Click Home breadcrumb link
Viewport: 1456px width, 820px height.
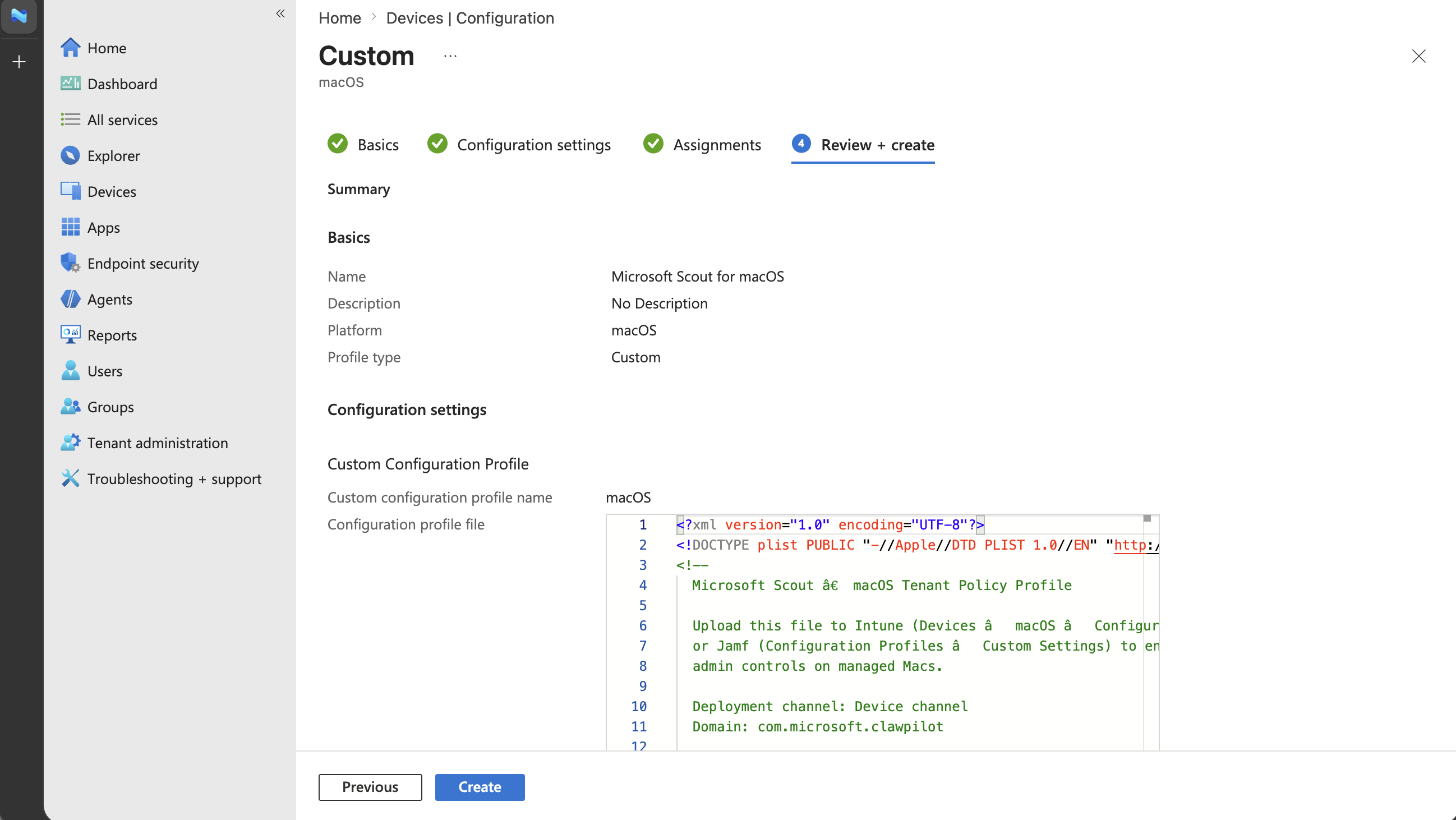click(x=339, y=18)
